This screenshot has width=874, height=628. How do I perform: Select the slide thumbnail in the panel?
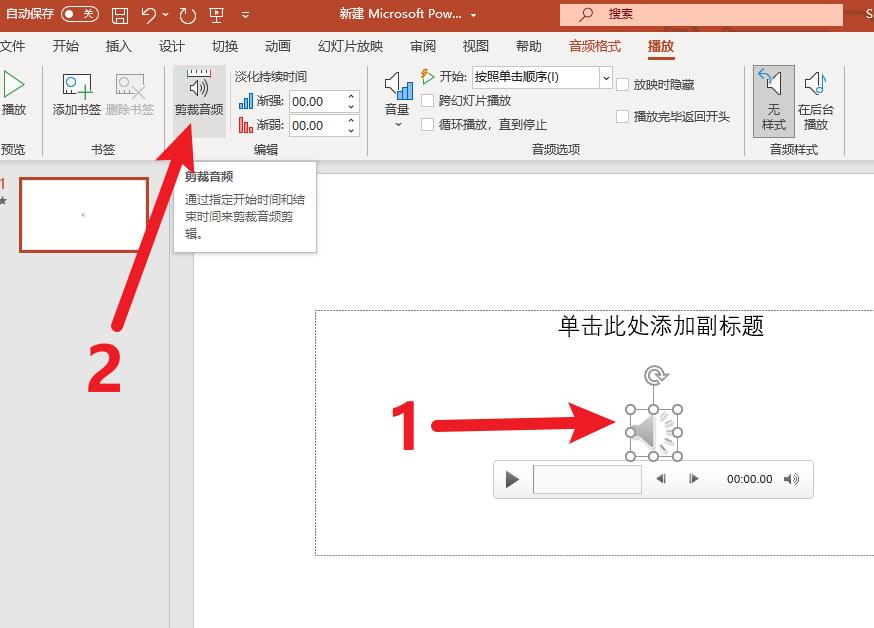pyautogui.click(x=84, y=214)
